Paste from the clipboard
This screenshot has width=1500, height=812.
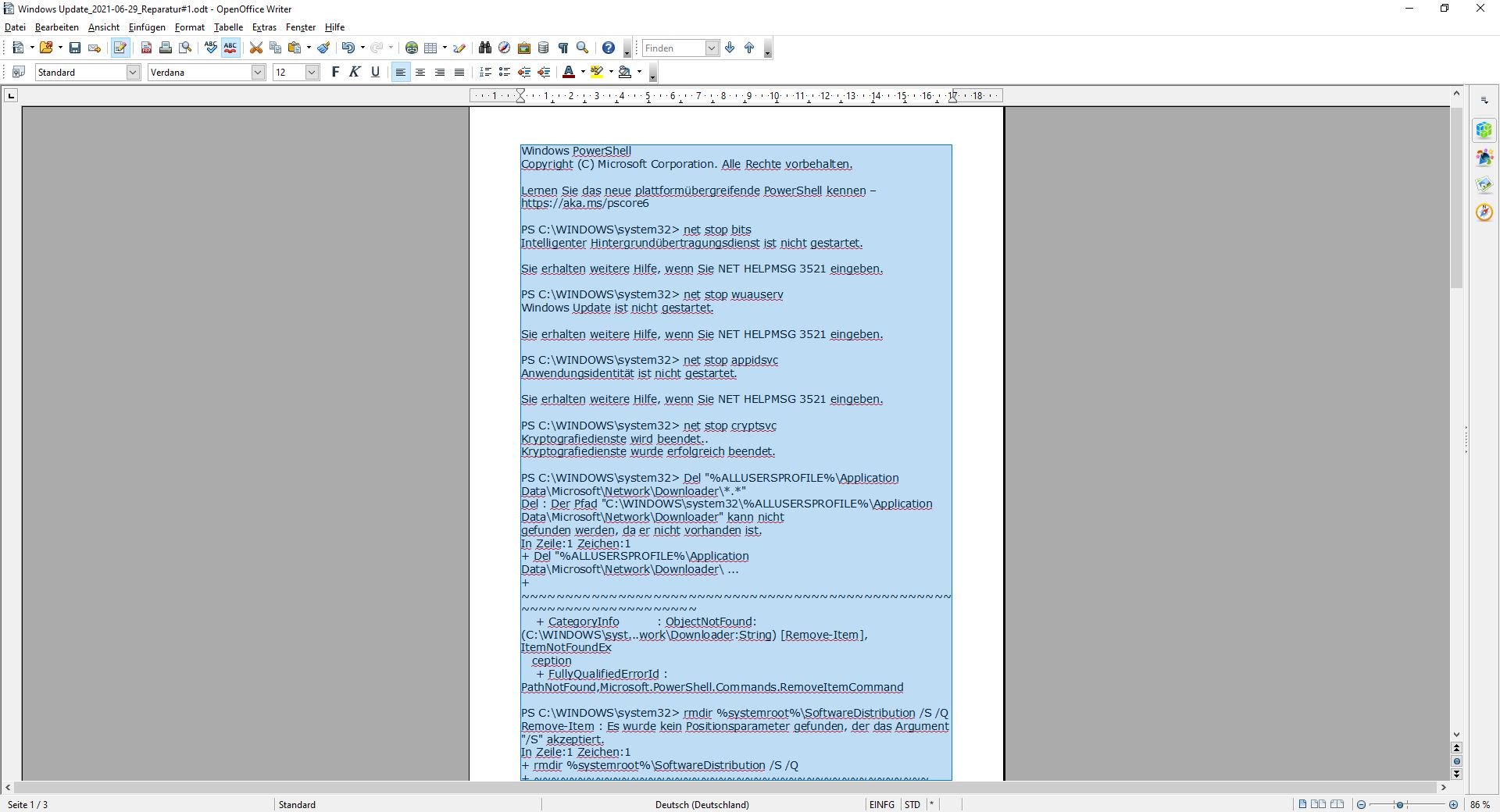click(x=295, y=48)
